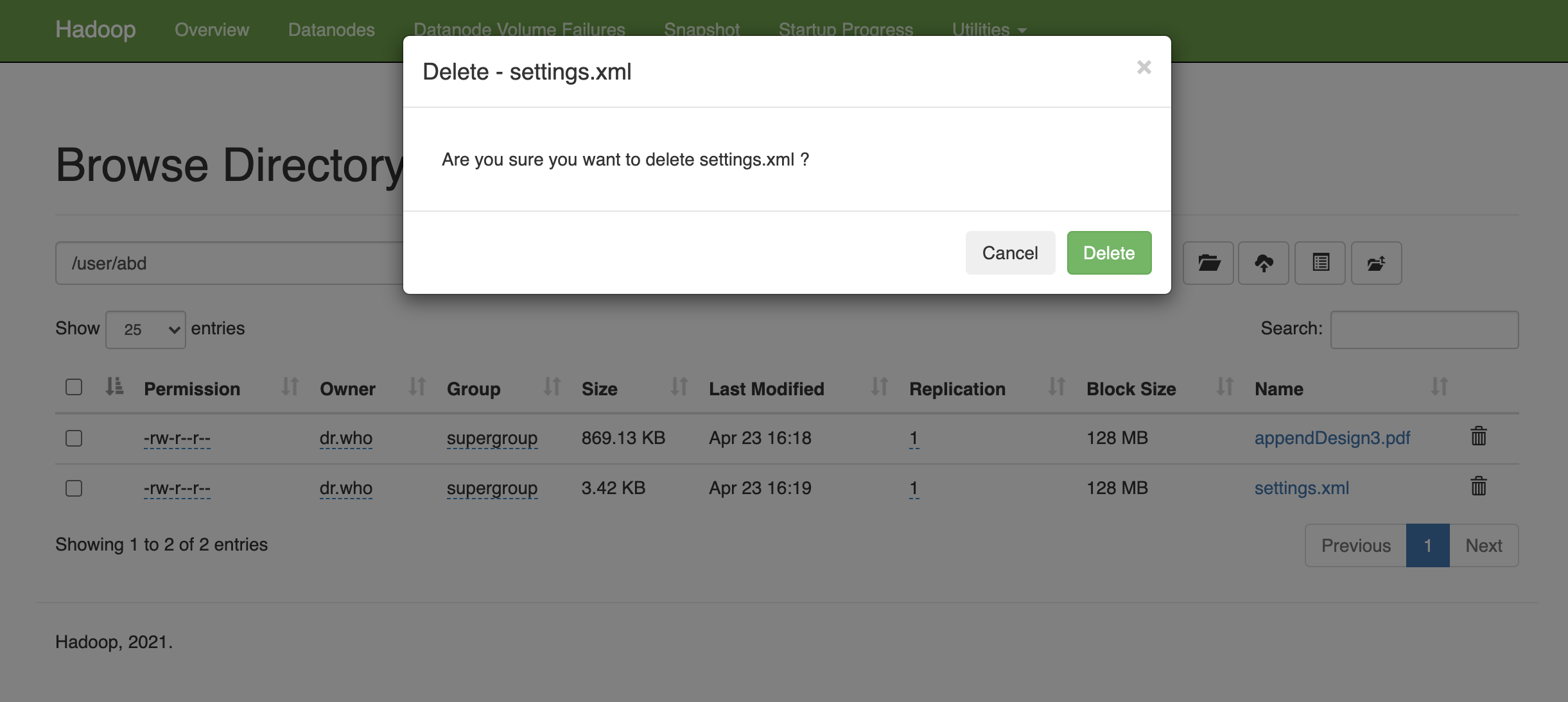The height and width of the screenshot is (702, 1568).
Task: Click the list/cut-paste table icon
Action: pyautogui.click(x=1320, y=263)
